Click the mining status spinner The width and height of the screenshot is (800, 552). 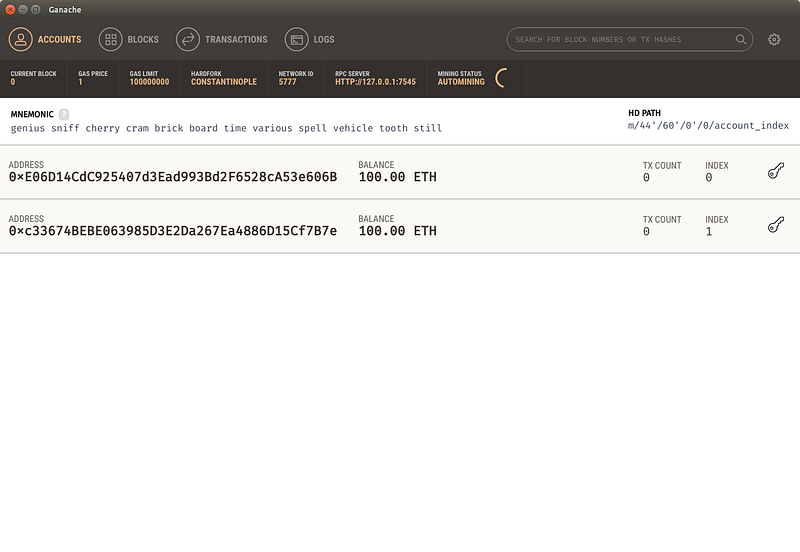click(502, 78)
